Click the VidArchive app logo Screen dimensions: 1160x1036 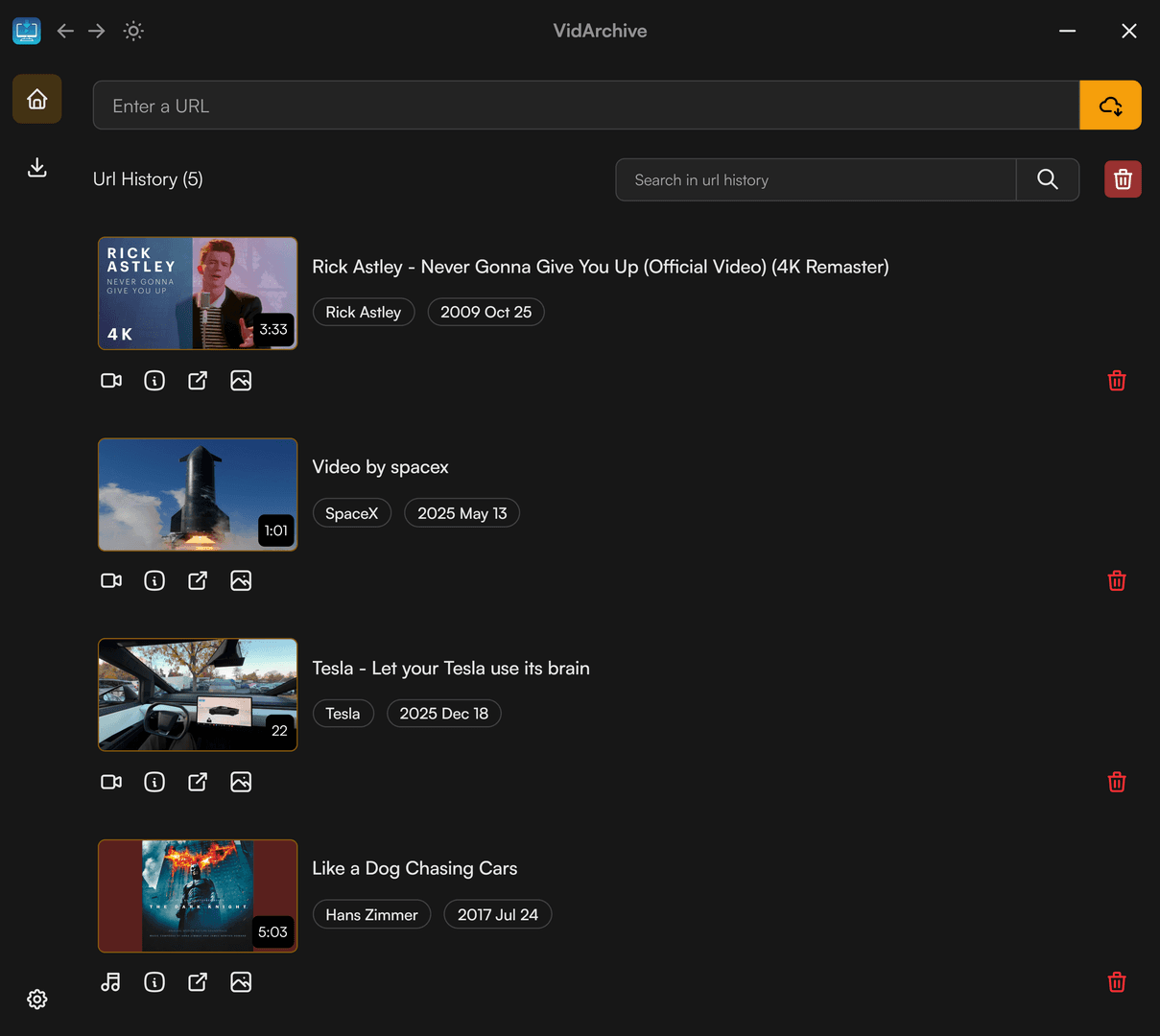27,31
